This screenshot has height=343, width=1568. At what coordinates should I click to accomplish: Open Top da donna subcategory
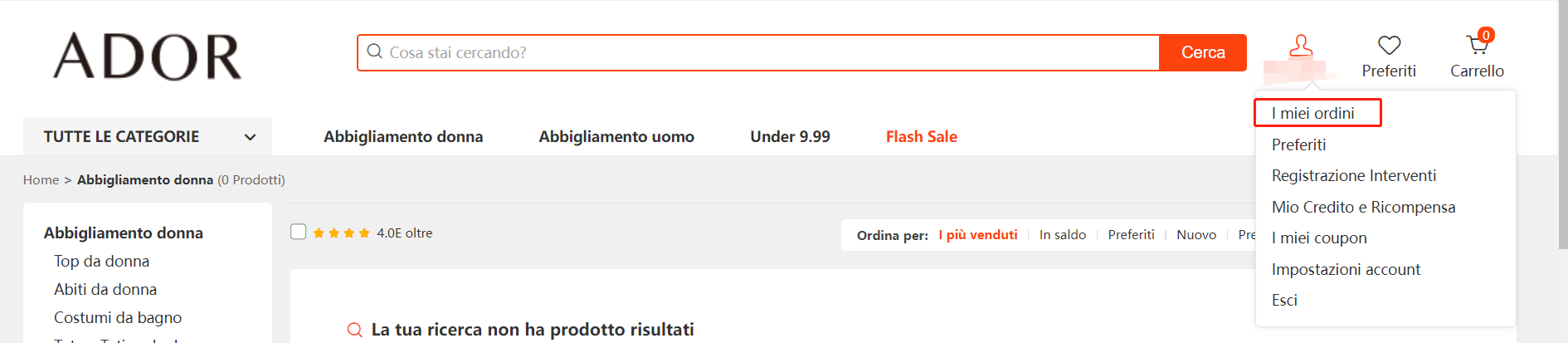point(102,261)
